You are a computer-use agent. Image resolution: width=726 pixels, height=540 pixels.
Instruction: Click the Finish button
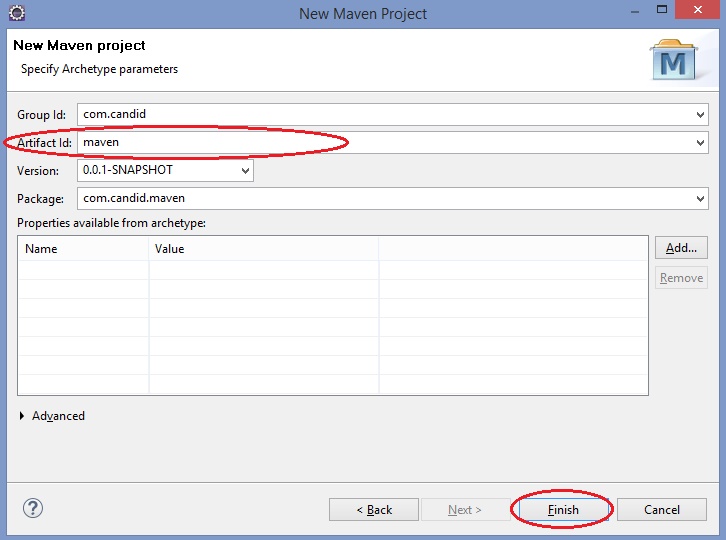pos(563,509)
